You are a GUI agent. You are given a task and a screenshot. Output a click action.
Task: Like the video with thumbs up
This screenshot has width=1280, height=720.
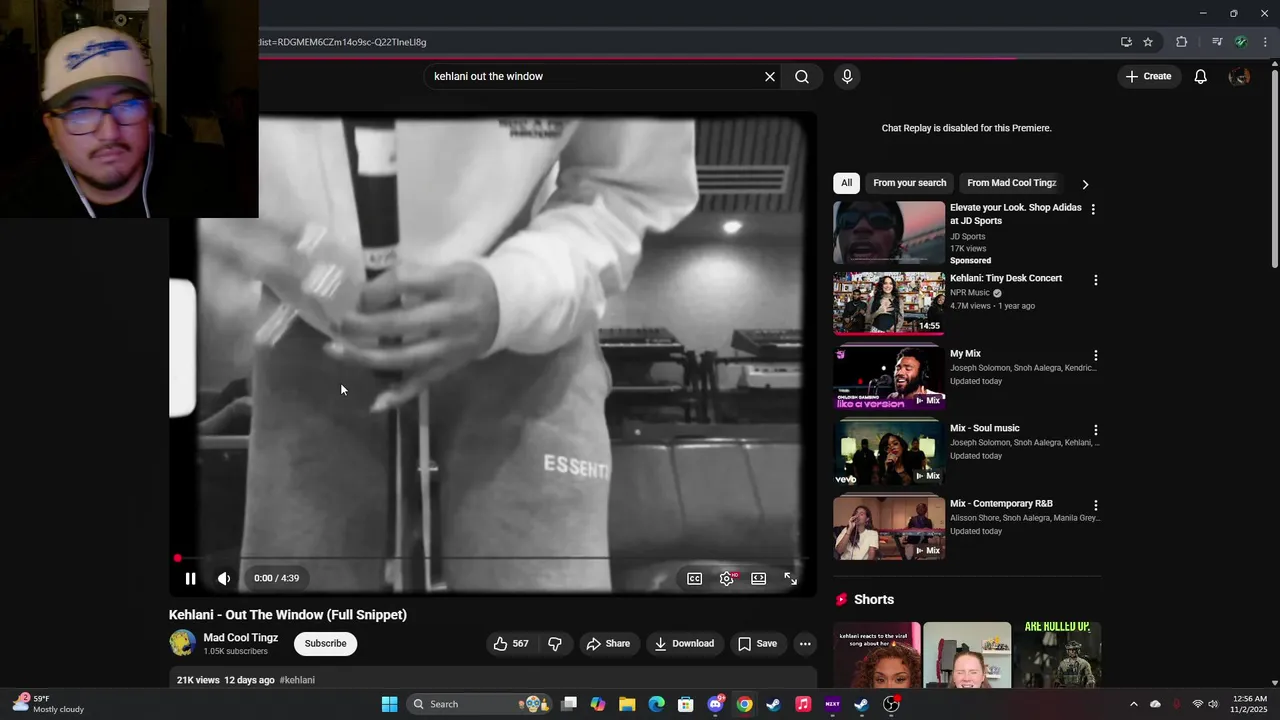tap(510, 643)
